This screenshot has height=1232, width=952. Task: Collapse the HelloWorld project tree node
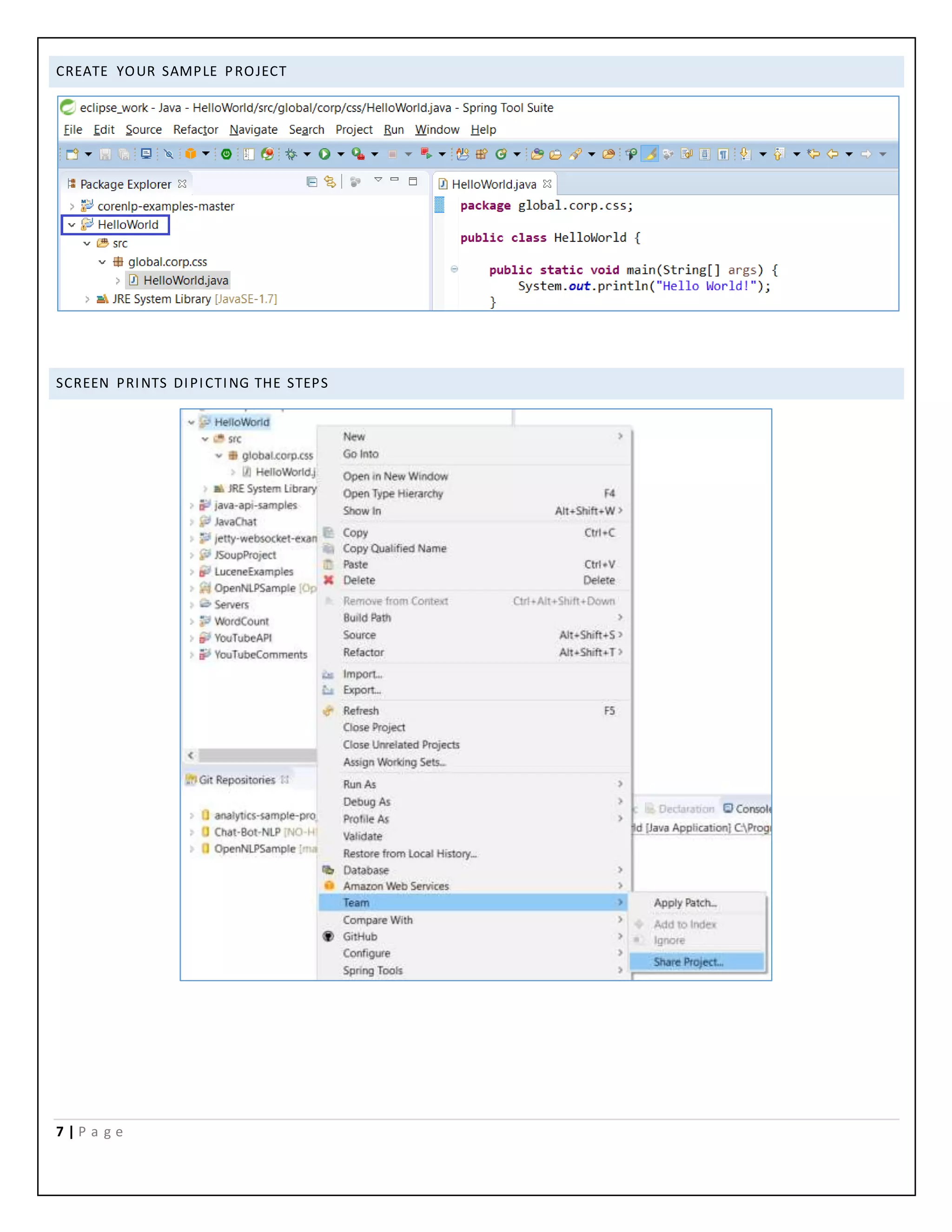pyautogui.click(x=72, y=225)
